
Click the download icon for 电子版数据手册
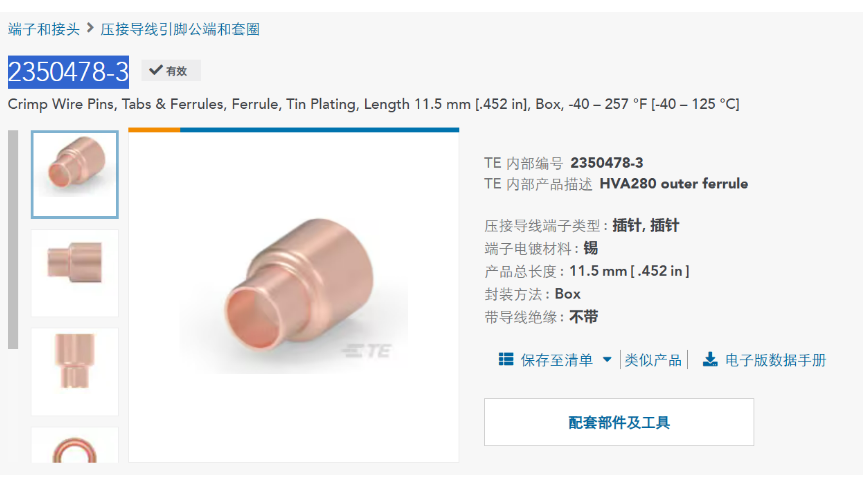point(710,360)
